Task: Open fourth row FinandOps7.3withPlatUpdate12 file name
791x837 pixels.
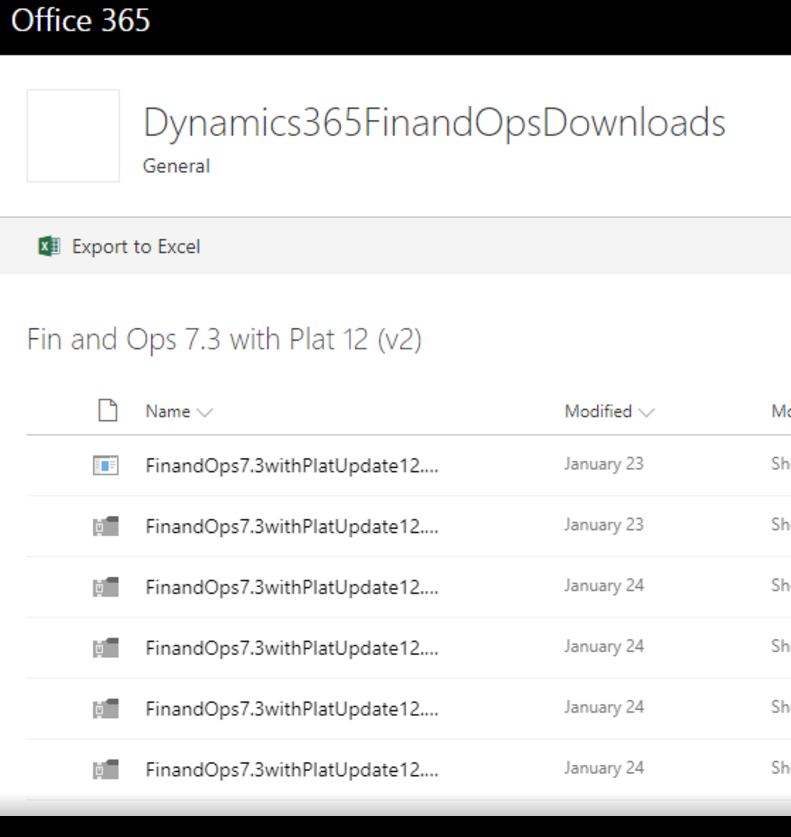Action: coord(292,648)
